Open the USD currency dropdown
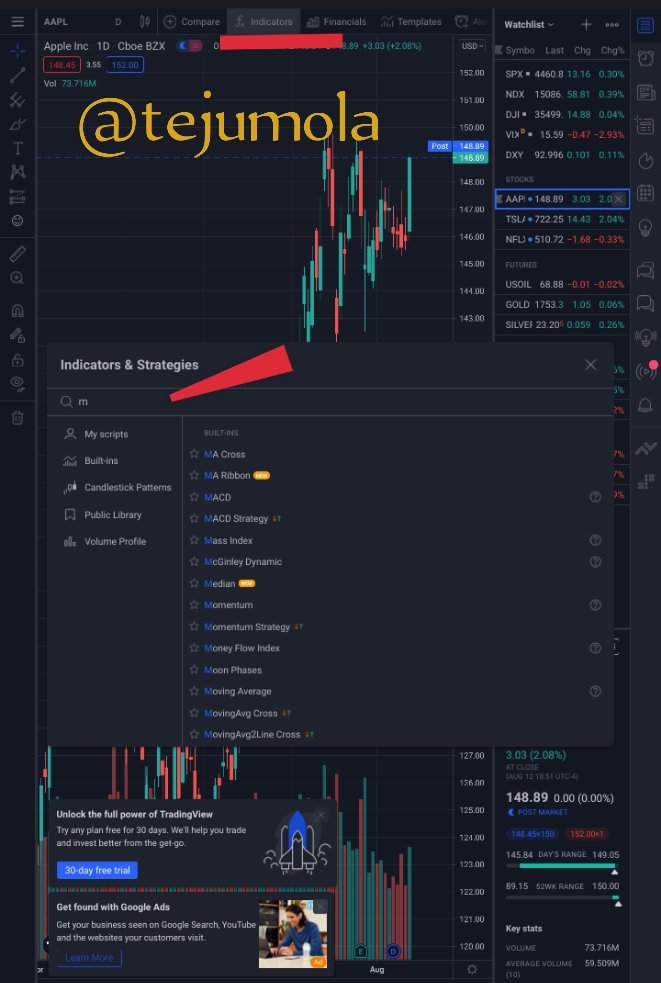 (472, 46)
